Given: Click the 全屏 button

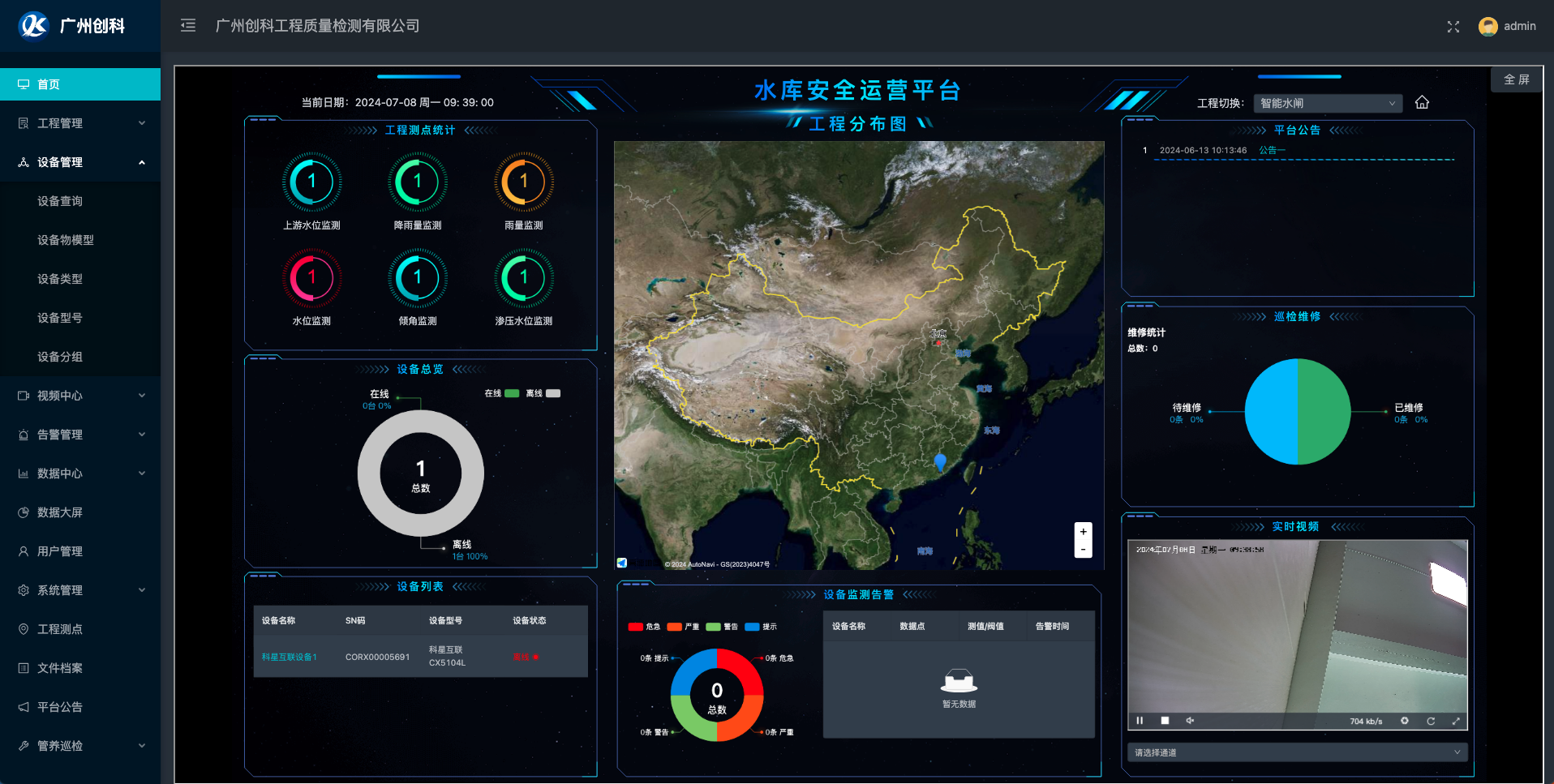Looking at the screenshot, I should [x=1516, y=79].
